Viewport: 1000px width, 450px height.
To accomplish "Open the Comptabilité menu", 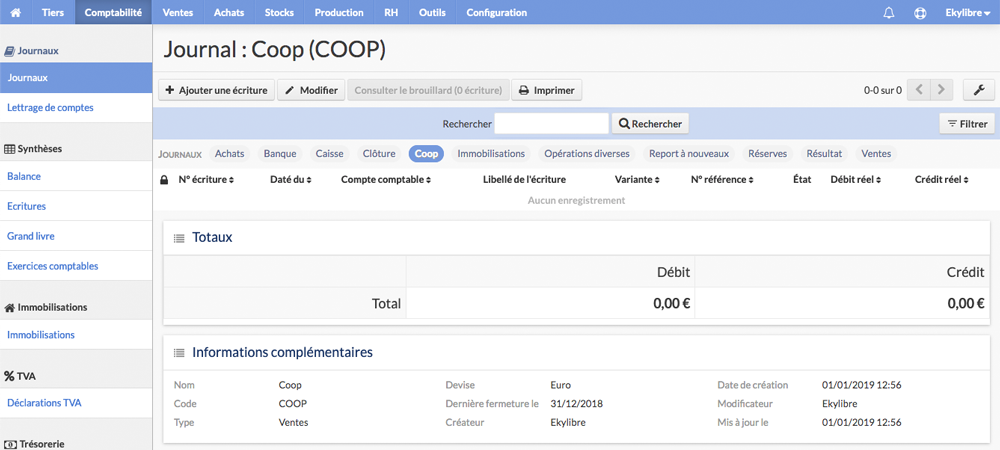I will pos(113,12).
